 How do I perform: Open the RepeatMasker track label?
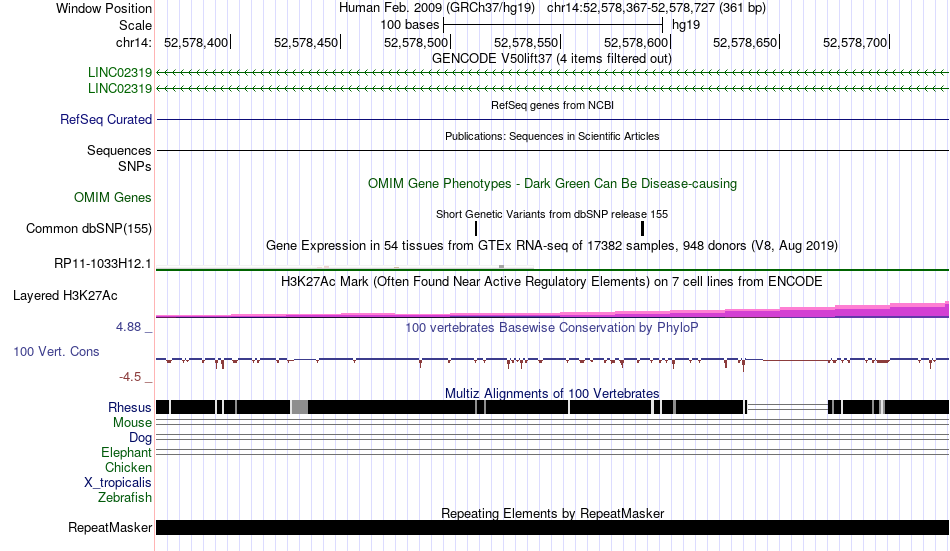pos(110,527)
